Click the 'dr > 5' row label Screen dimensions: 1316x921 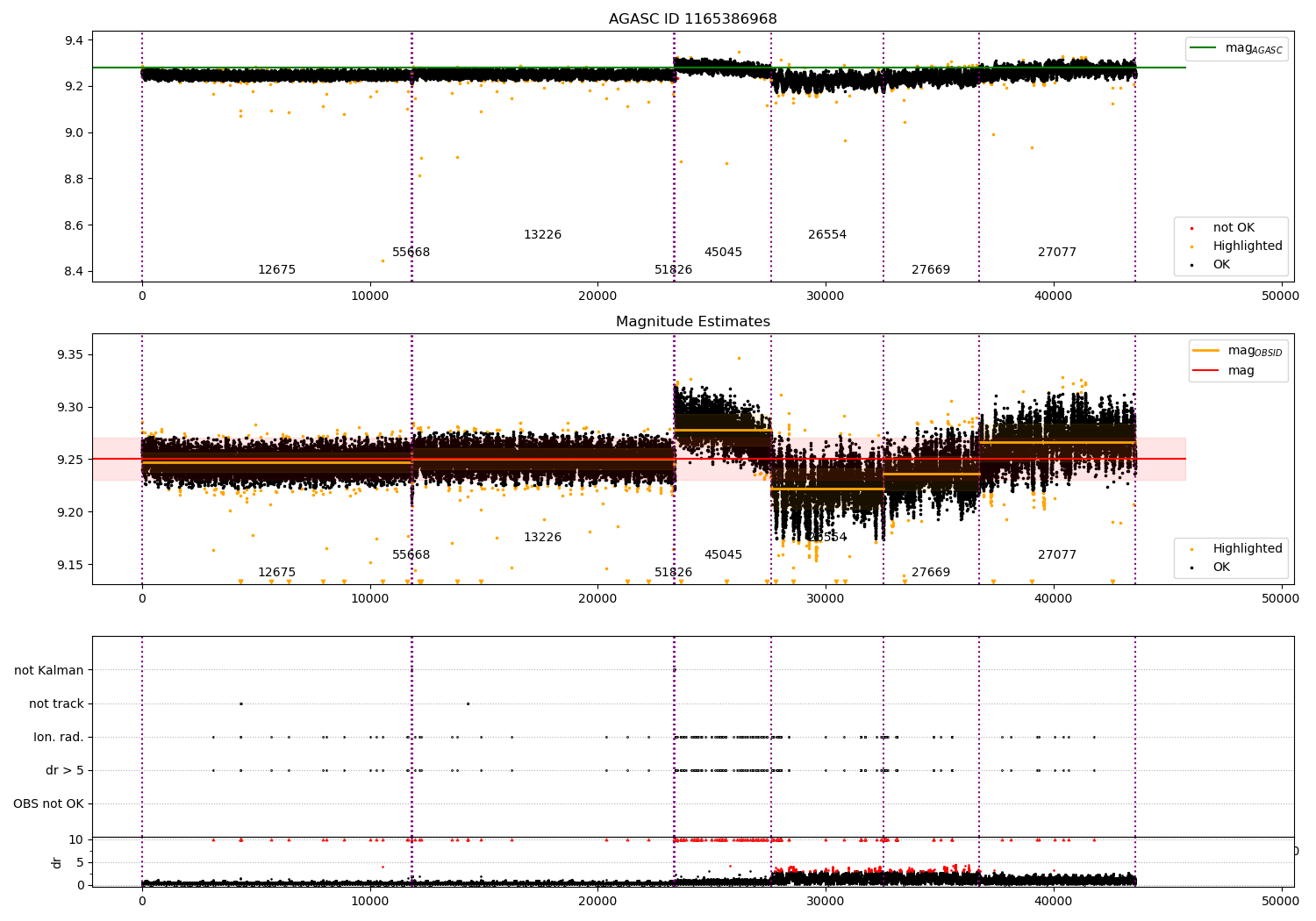click(65, 771)
